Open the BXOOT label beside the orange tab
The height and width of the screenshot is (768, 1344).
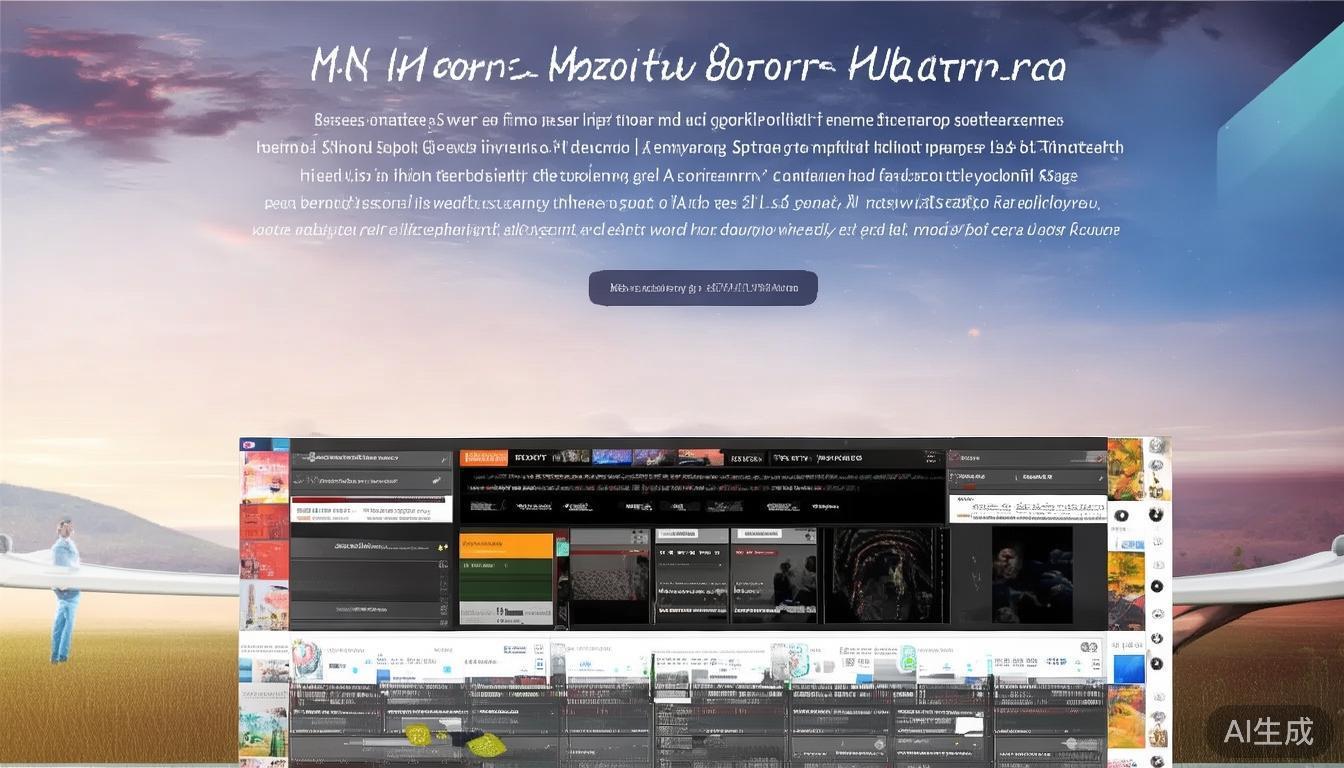[529, 458]
